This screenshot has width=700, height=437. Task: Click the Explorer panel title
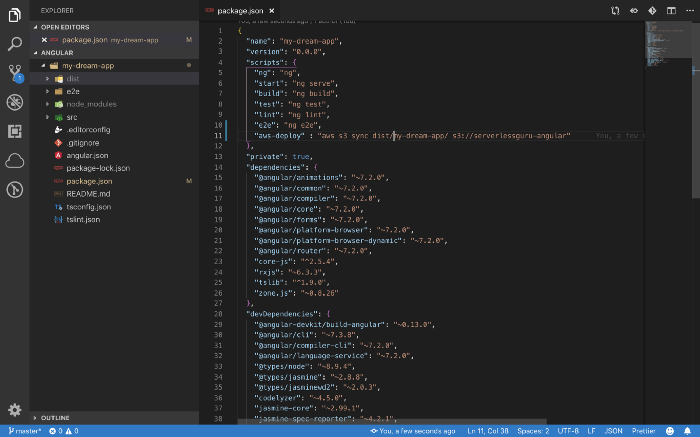[57, 10]
